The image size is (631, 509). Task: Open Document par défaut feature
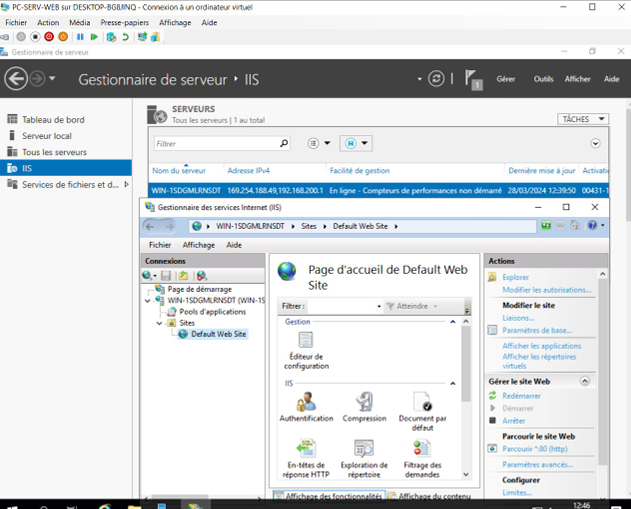(x=422, y=402)
